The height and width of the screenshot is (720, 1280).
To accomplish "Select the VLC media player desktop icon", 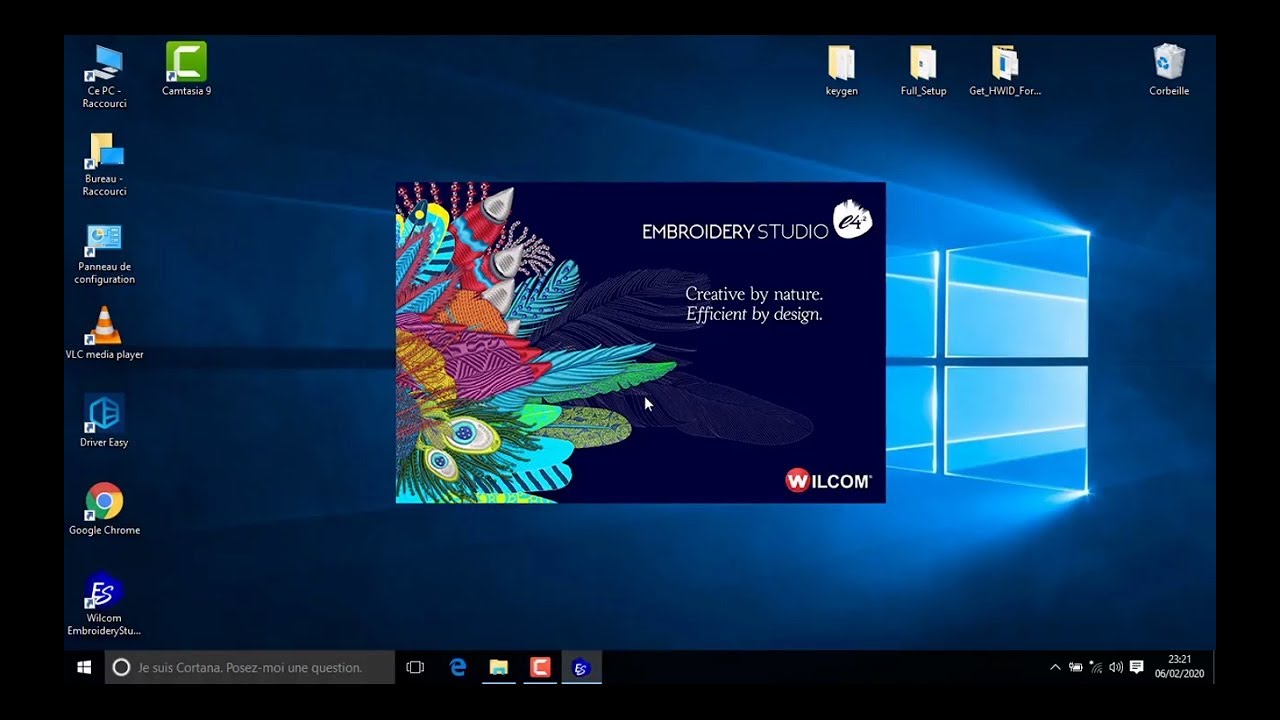I will tap(104, 334).
